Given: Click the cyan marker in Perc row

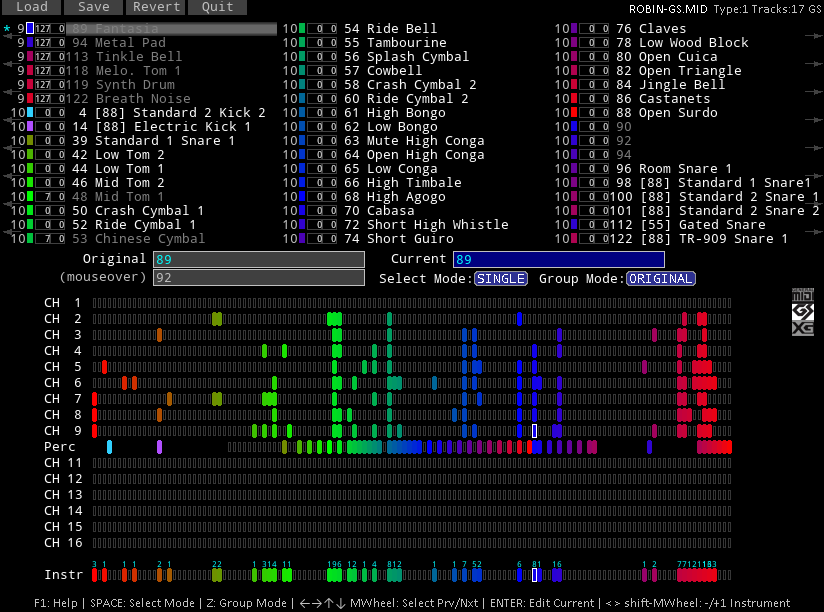Looking at the screenshot, I should pos(109,447).
